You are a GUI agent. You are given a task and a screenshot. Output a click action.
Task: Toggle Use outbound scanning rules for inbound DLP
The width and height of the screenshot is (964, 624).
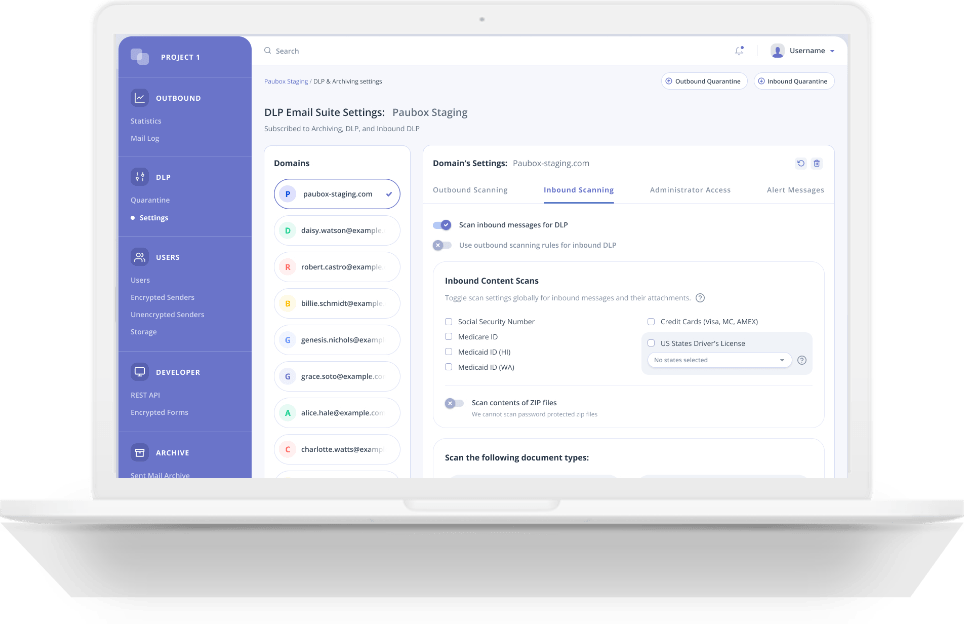pyautogui.click(x=442, y=245)
